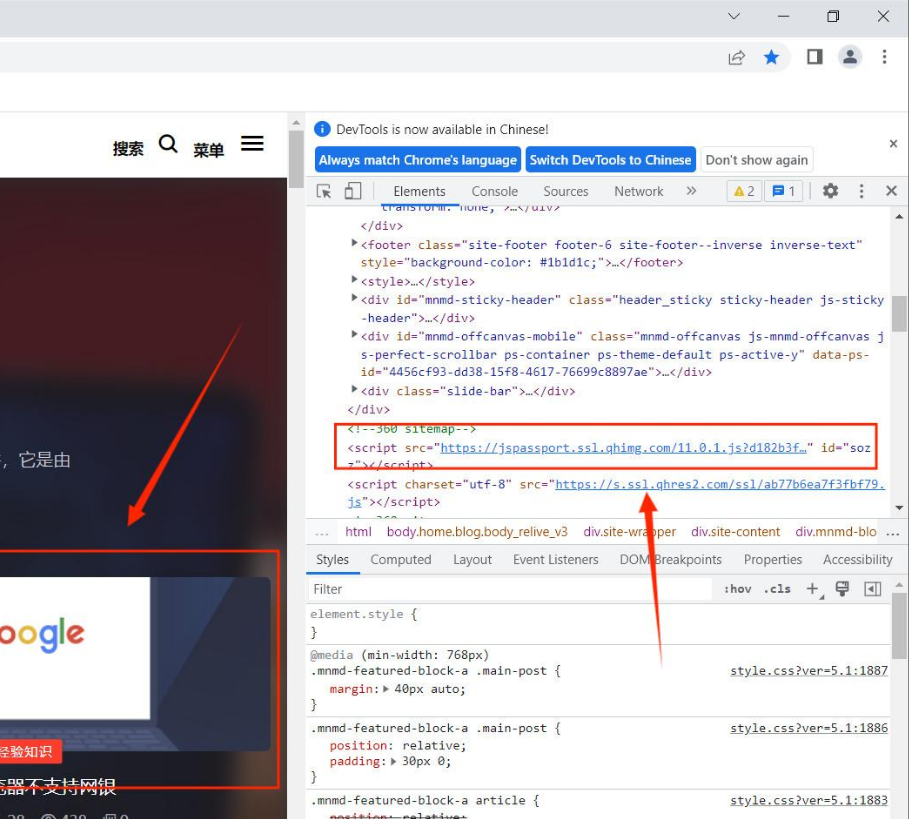Expand the slide-bar div node
Viewport: 909px width, 819px height.
pos(354,390)
